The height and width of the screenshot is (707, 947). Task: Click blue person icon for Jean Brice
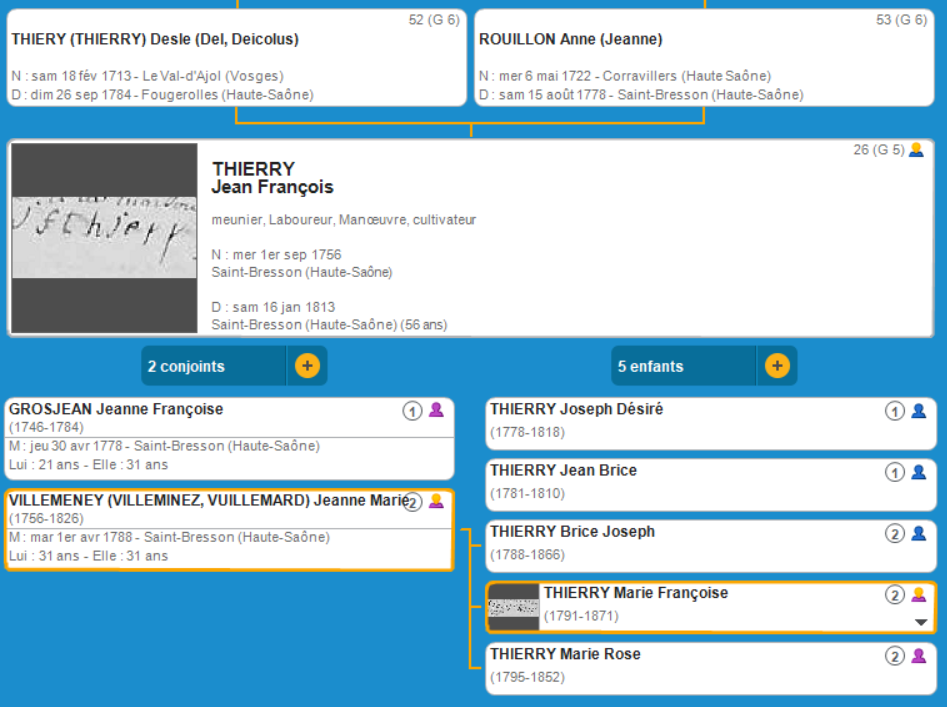click(918, 471)
